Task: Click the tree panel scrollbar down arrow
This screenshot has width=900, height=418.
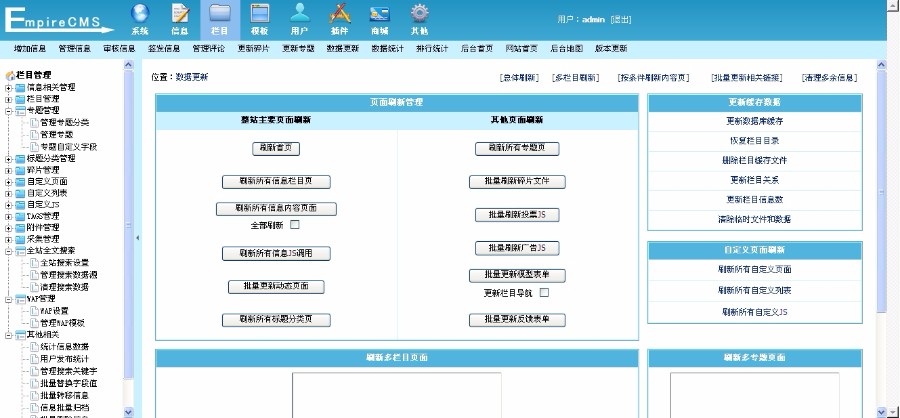Action: 129,412
